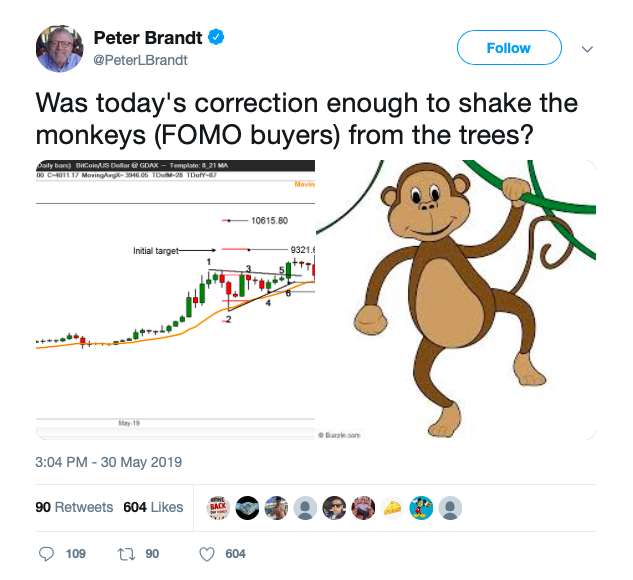Open the tweet options chevron menu
The height and width of the screenshot is (580, 633).
[587, 49]
